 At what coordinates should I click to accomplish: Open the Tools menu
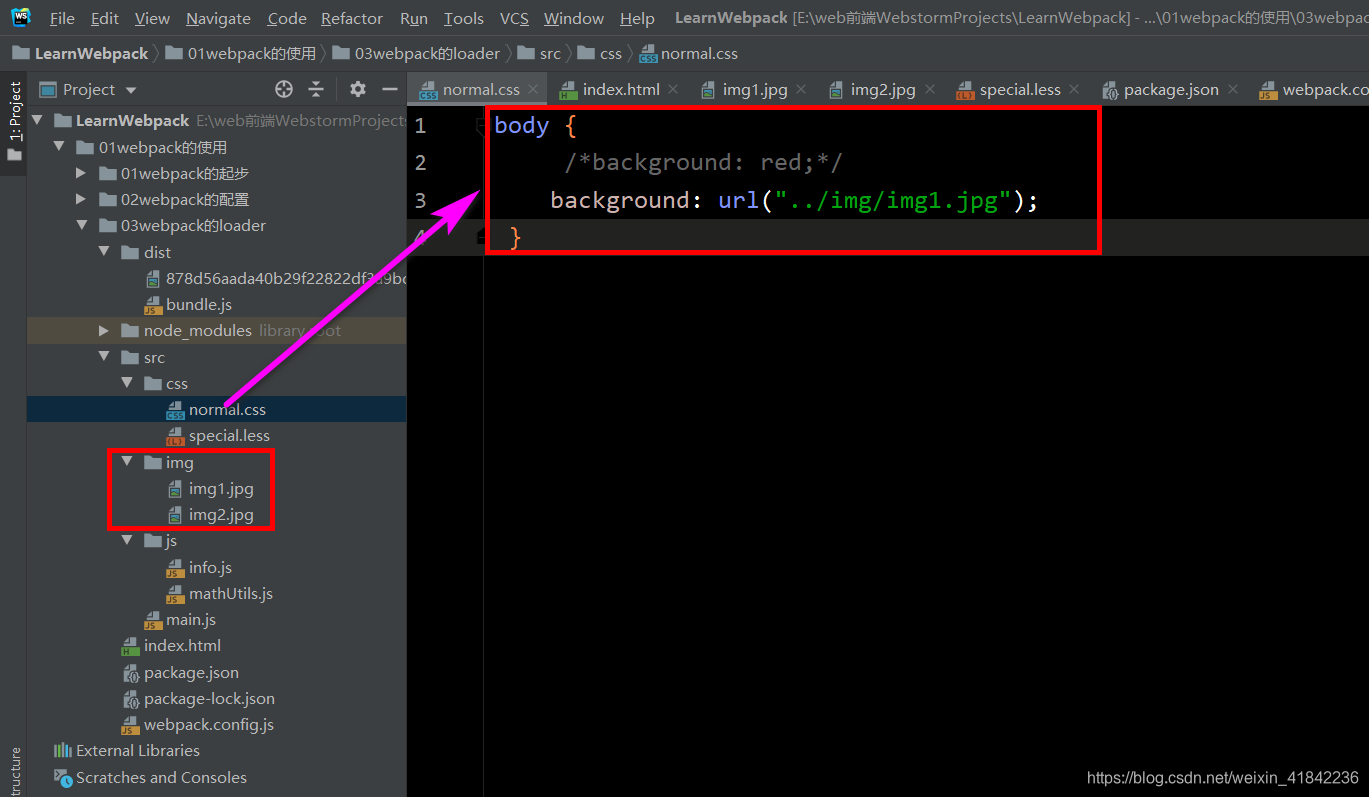click(x=464, y=18)
